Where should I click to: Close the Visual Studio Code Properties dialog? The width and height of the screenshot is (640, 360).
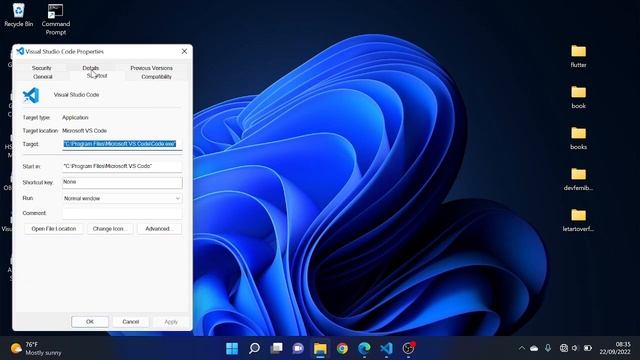click(184, 51)
